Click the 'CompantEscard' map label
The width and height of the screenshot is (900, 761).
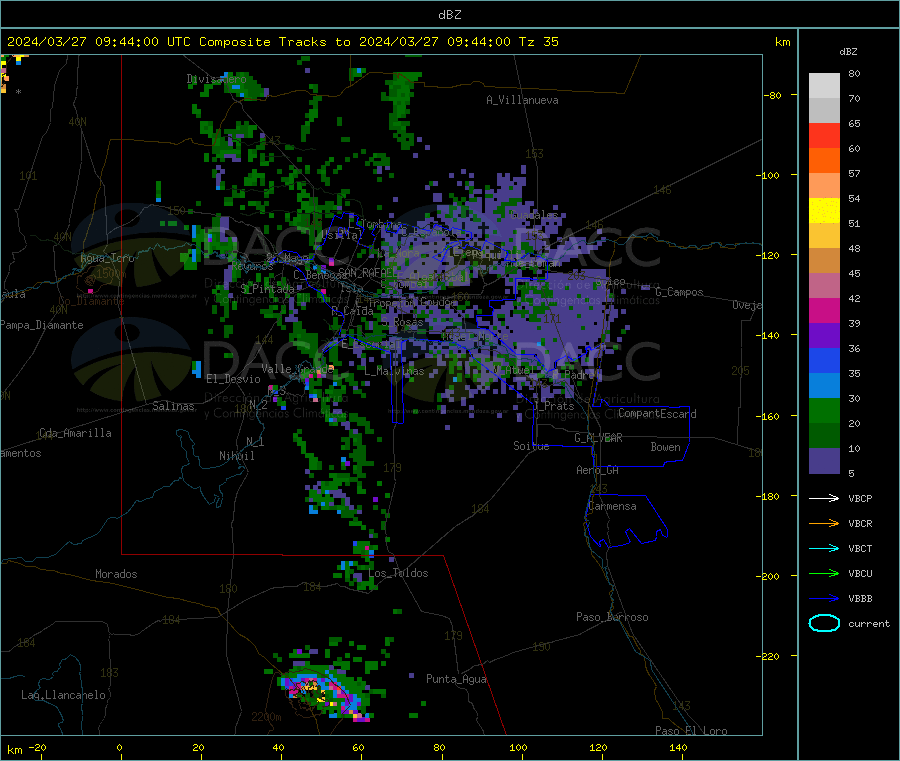coord(657,414)
